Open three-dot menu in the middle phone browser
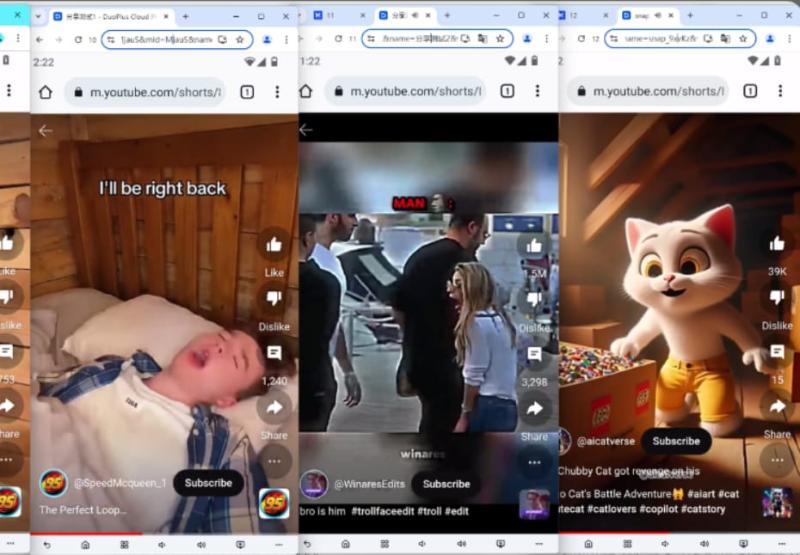The image size is (800, 555). [537, 91]
